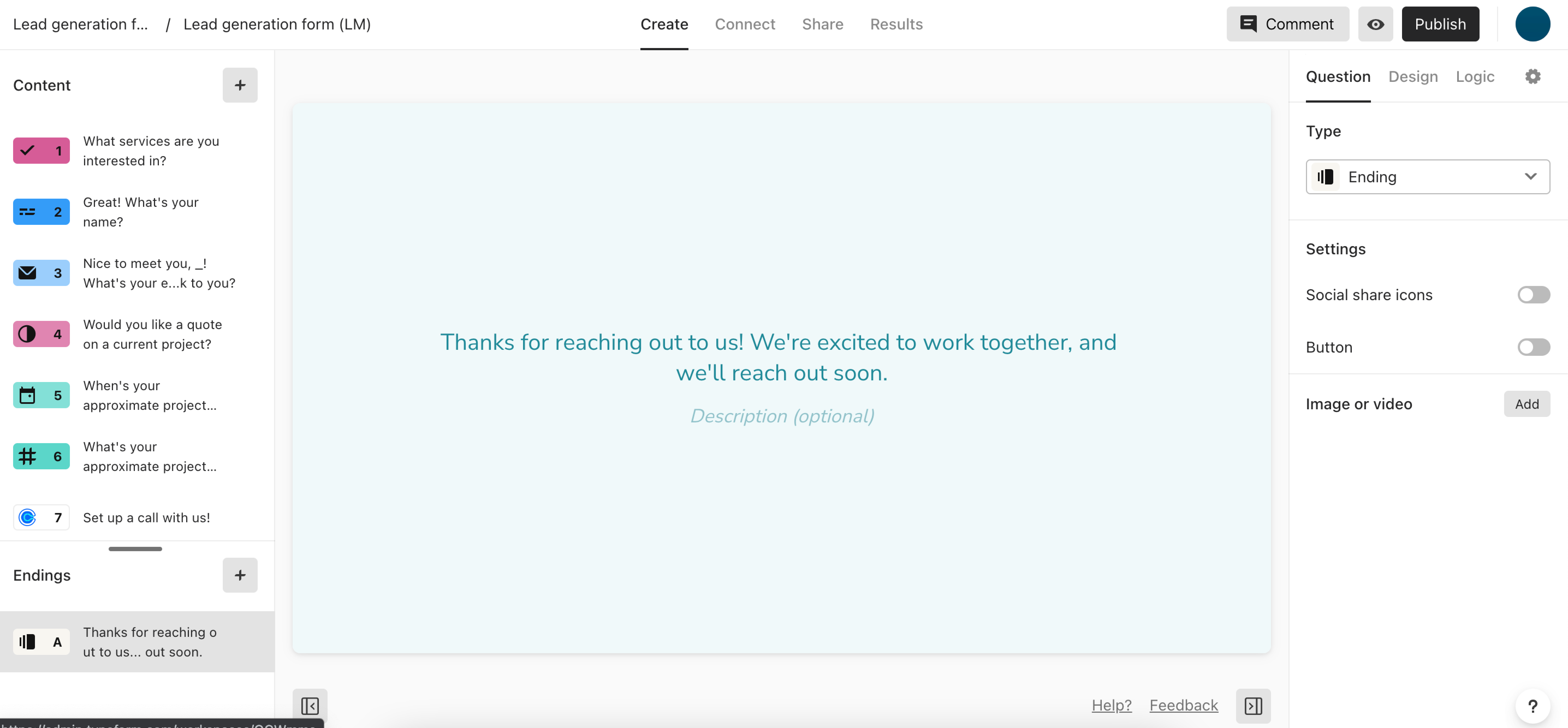Click the short text icon for question 2
Screen dimensions: 1568x728
27,212
